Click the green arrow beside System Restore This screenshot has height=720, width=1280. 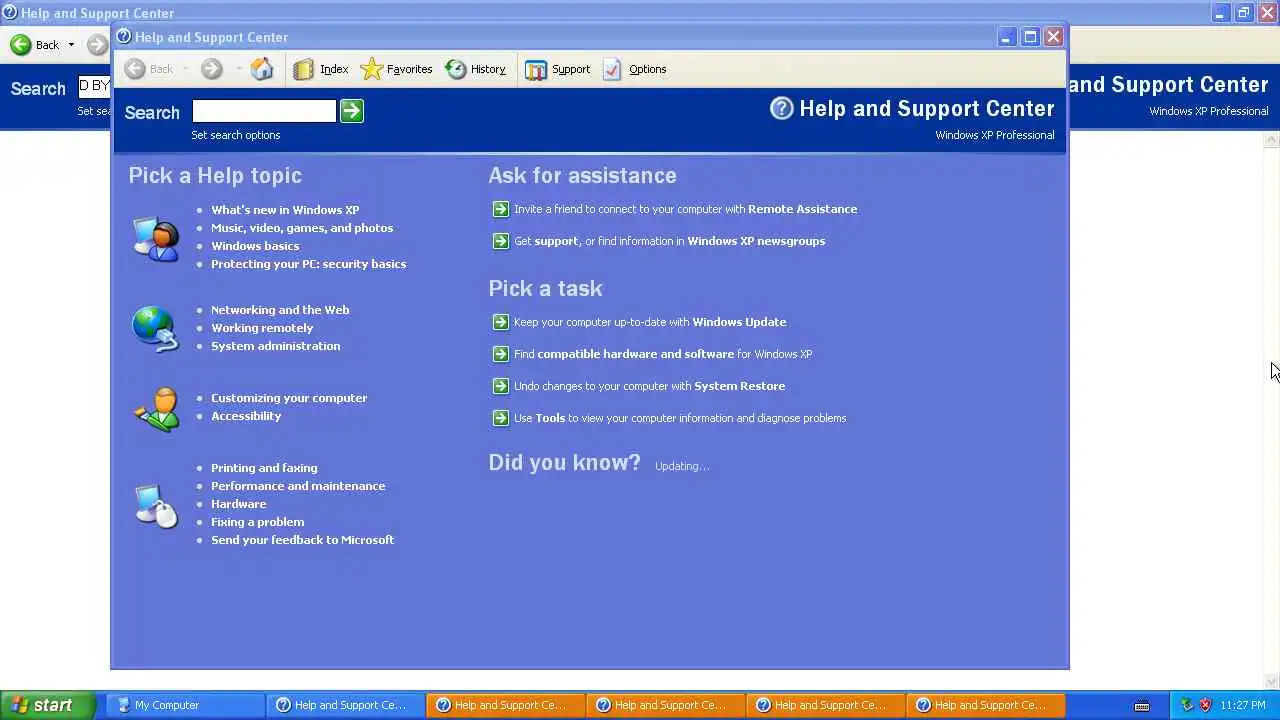pyautogui.click(x=501, y=386)
